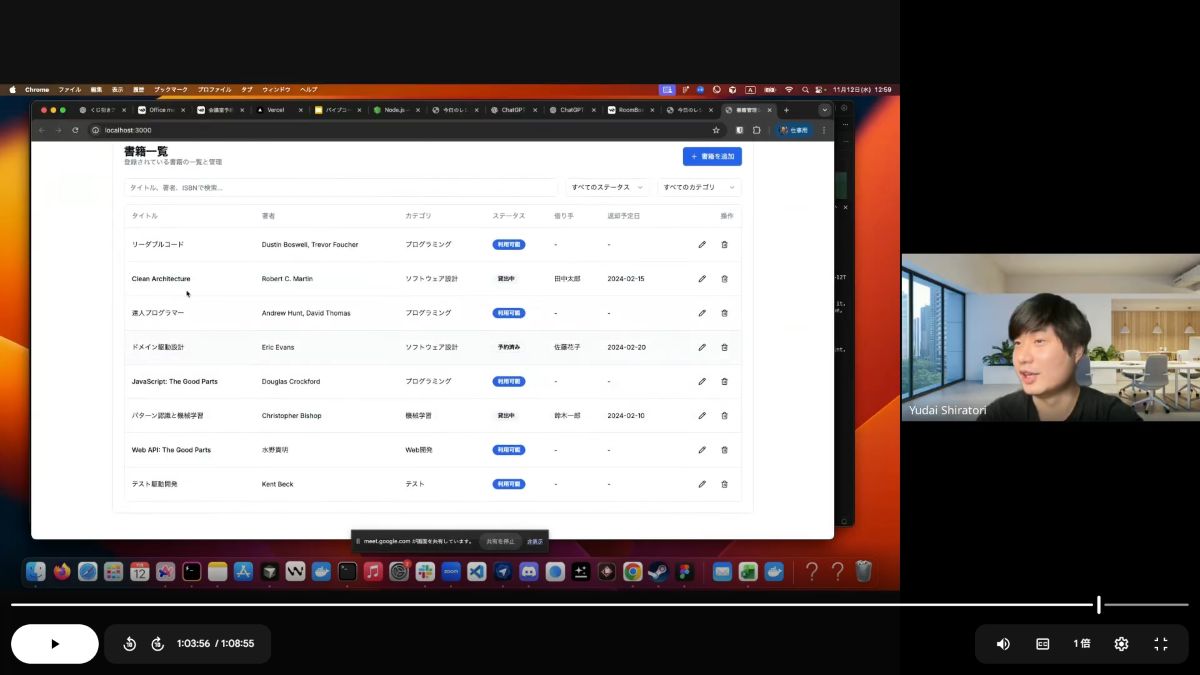The height and width of the screenshot is (675, 1200).
Task: Open the player settings gear
Action: [1121, 644]
